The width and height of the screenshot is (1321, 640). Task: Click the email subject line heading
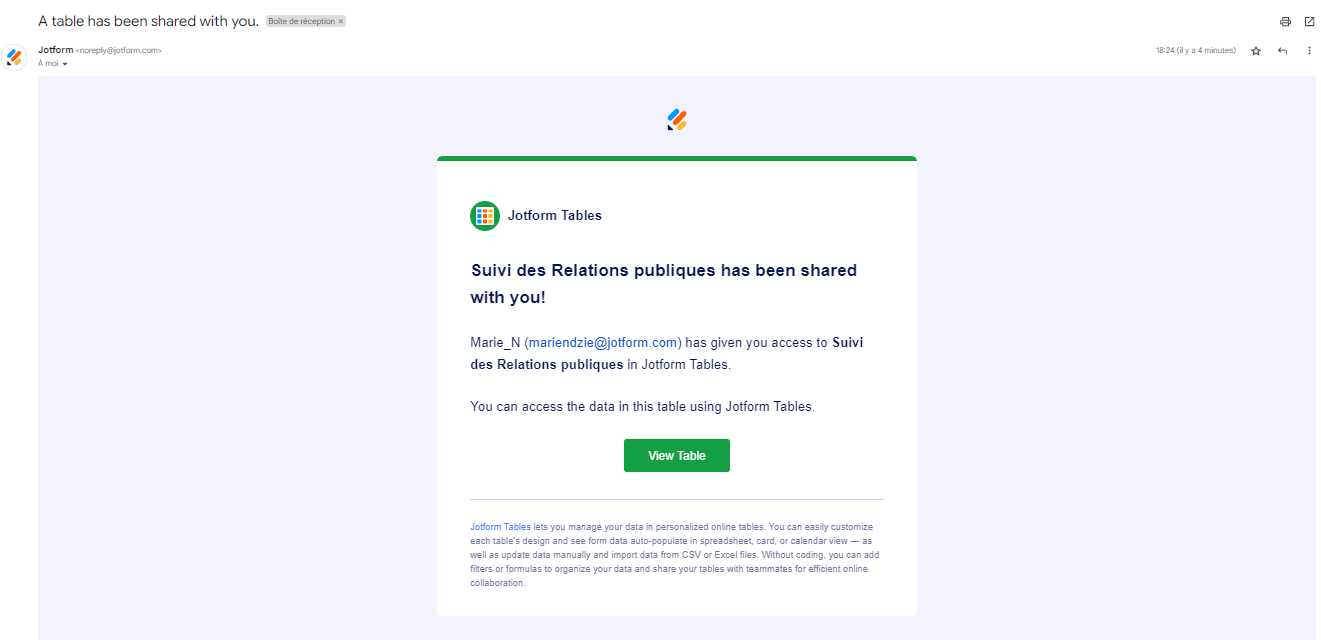pos(148,21)
